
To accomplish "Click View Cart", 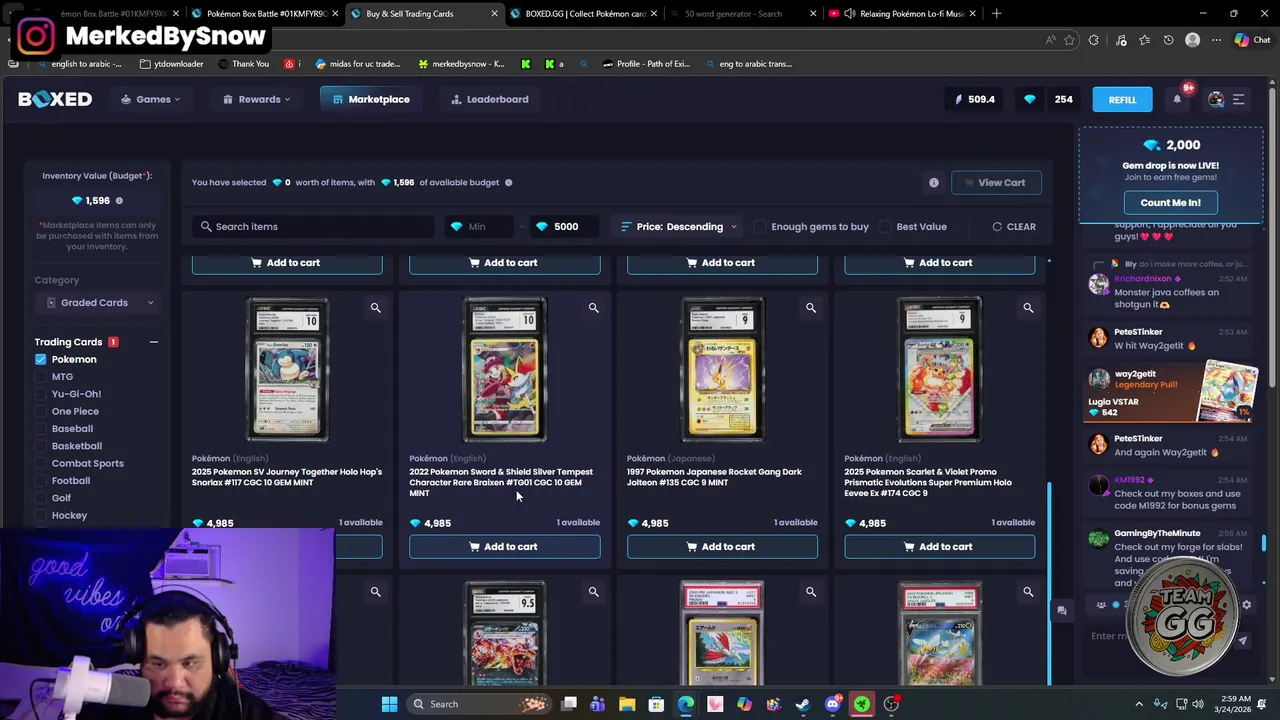I will pos(996,183).
